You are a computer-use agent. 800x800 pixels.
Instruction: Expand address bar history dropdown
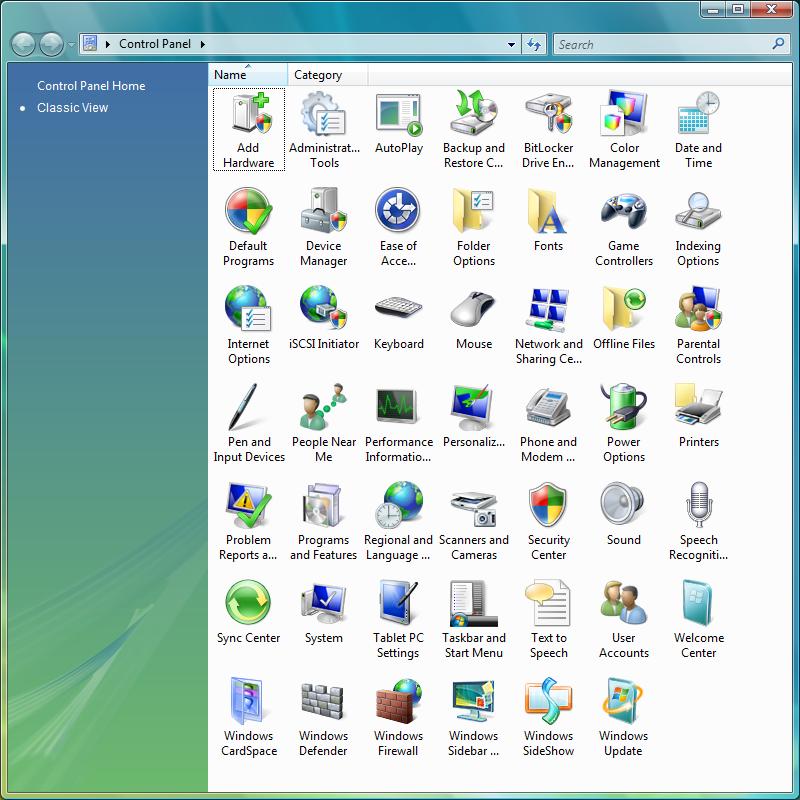coord(511,44)
